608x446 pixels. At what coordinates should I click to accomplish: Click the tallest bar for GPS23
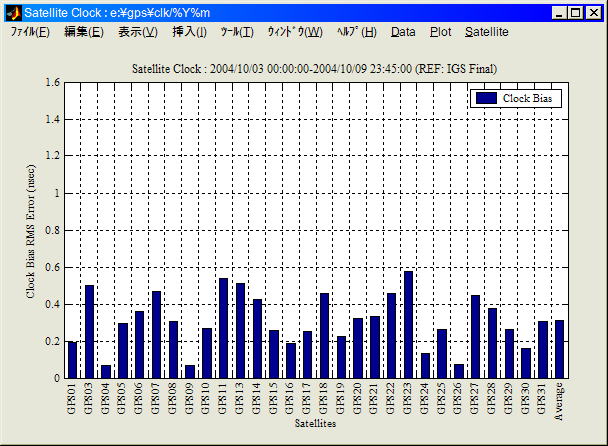tap(408, 324)
